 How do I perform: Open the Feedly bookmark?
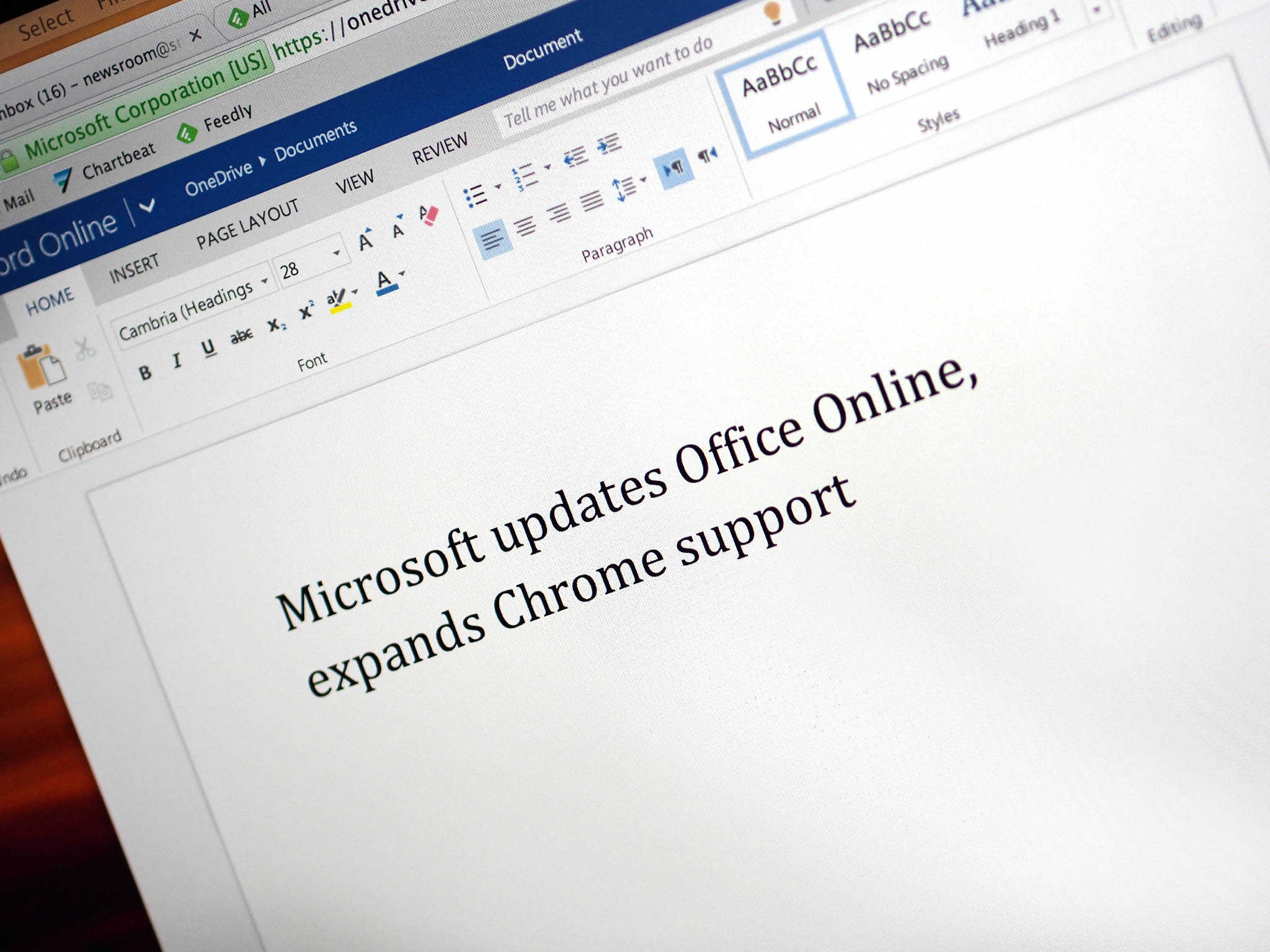click(228, 118)
